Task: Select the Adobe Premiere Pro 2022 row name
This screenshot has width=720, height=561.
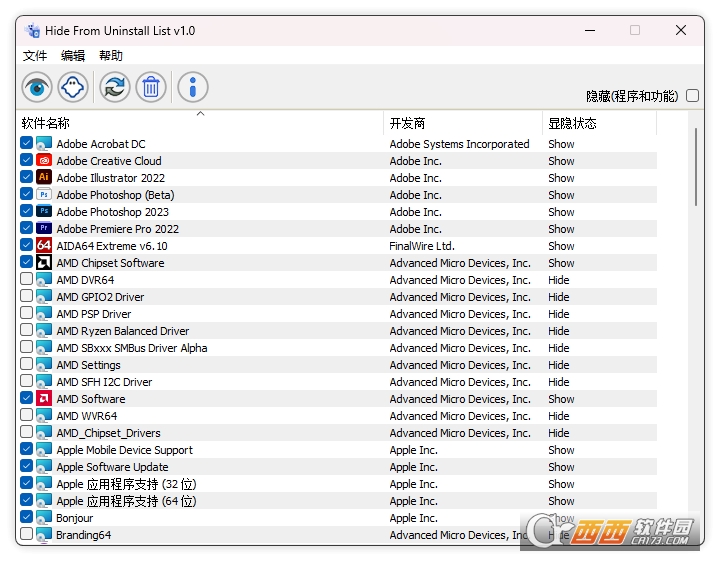Action: coord(118,229)
